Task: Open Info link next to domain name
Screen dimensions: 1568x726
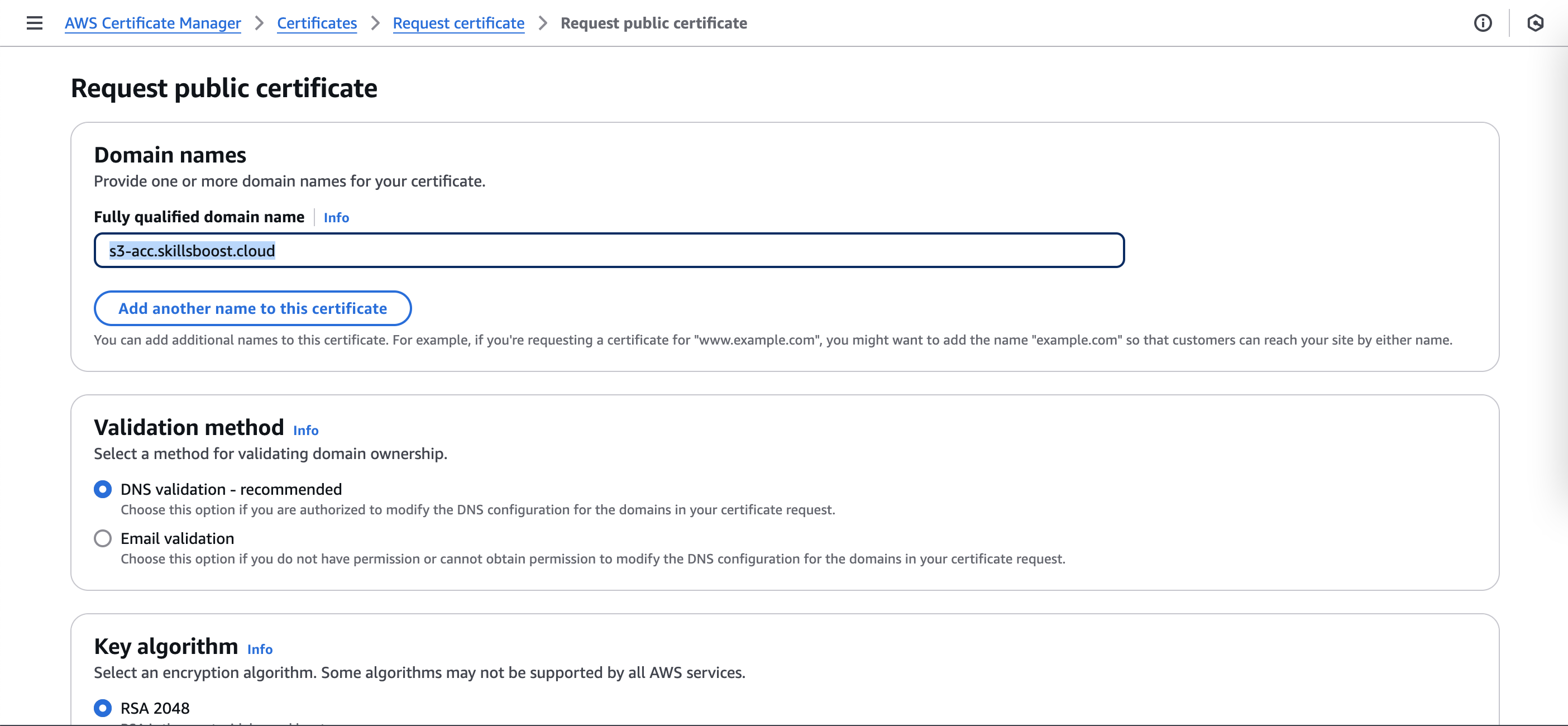Action: 336,218
